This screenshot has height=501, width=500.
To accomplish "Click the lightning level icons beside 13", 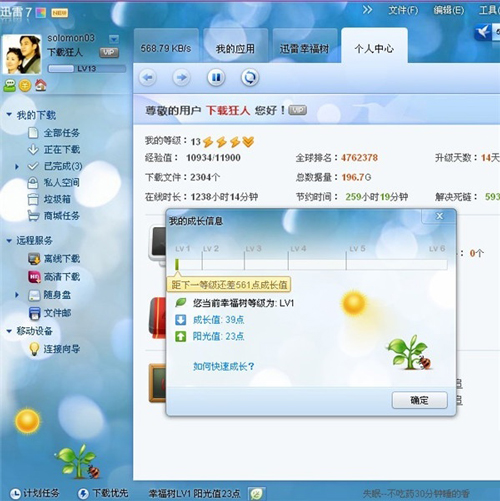I will [x=229, y=142].
